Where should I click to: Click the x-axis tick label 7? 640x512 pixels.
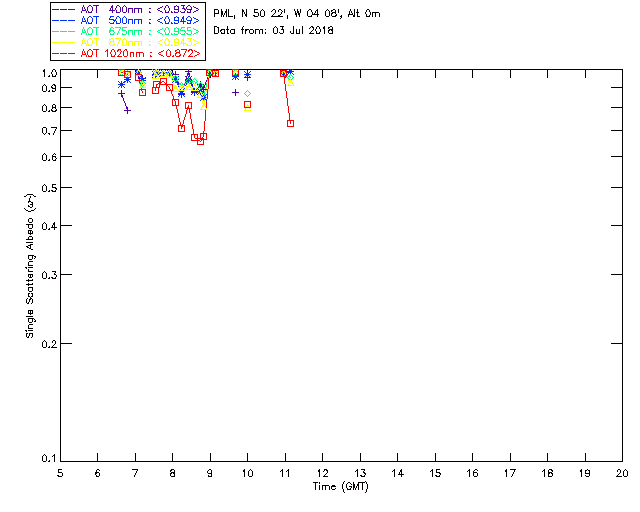(x=135, y=473)
